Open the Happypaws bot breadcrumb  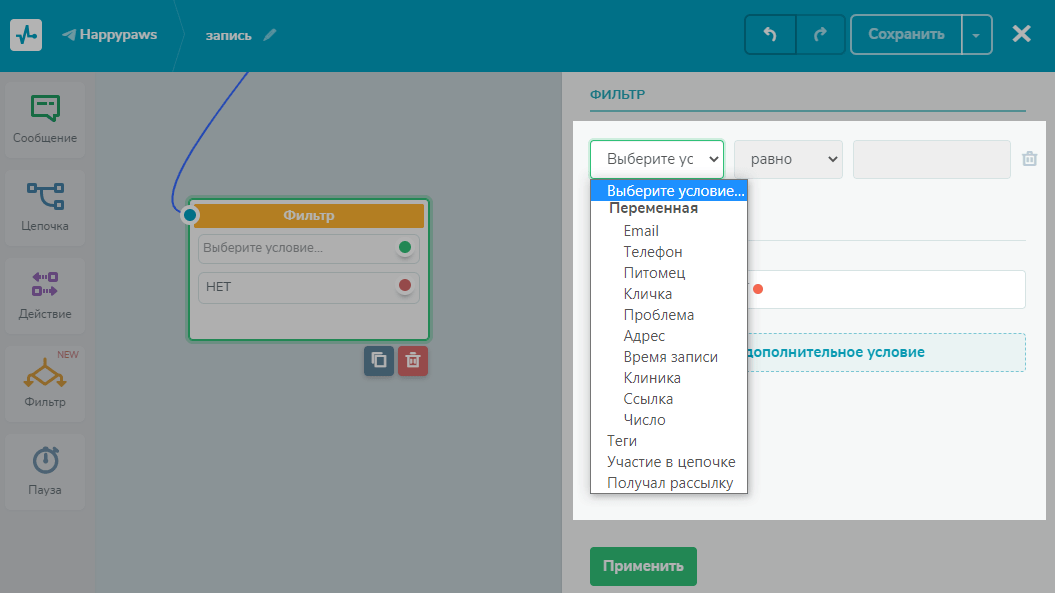click(110, 34)
